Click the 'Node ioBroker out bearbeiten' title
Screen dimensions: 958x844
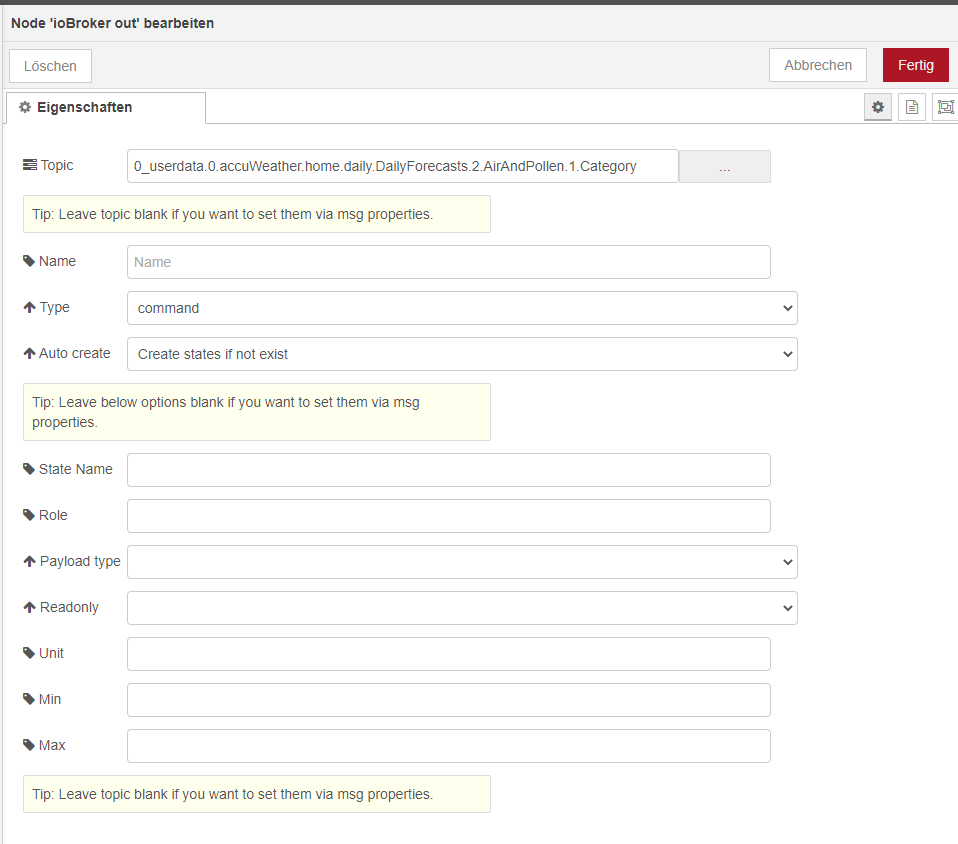pyautogui.click(x=112, y=23)
